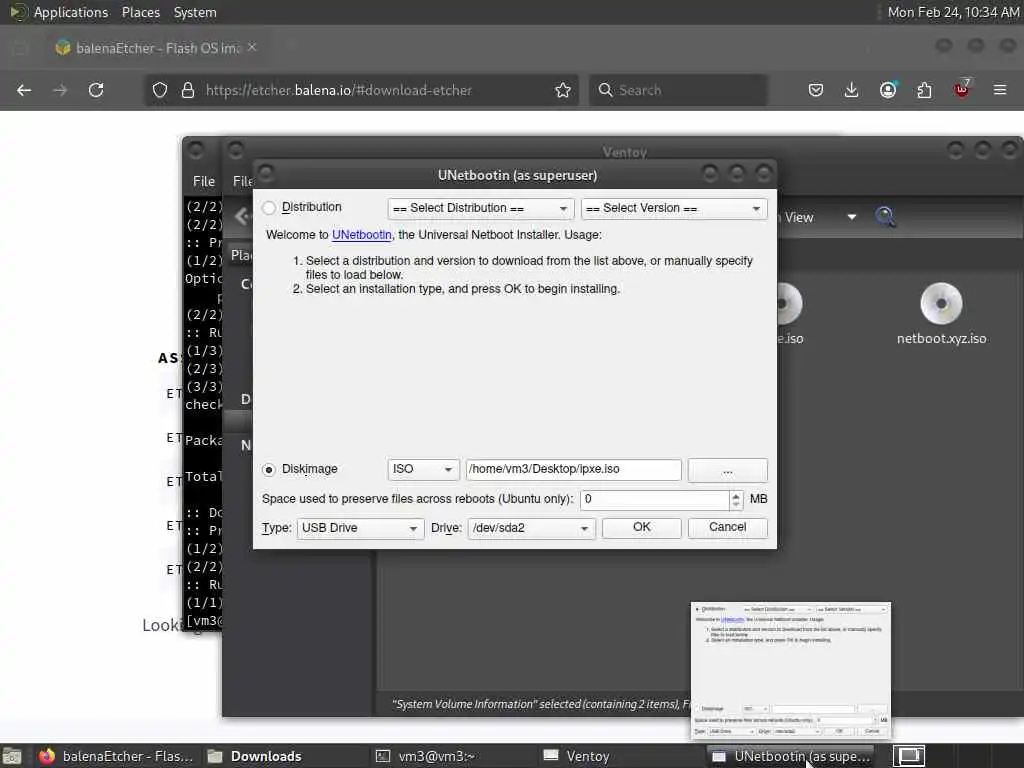Open the Drive /dev/sda2 dropdown
The width and height of the screenshot is (1024, 768).
531,528
